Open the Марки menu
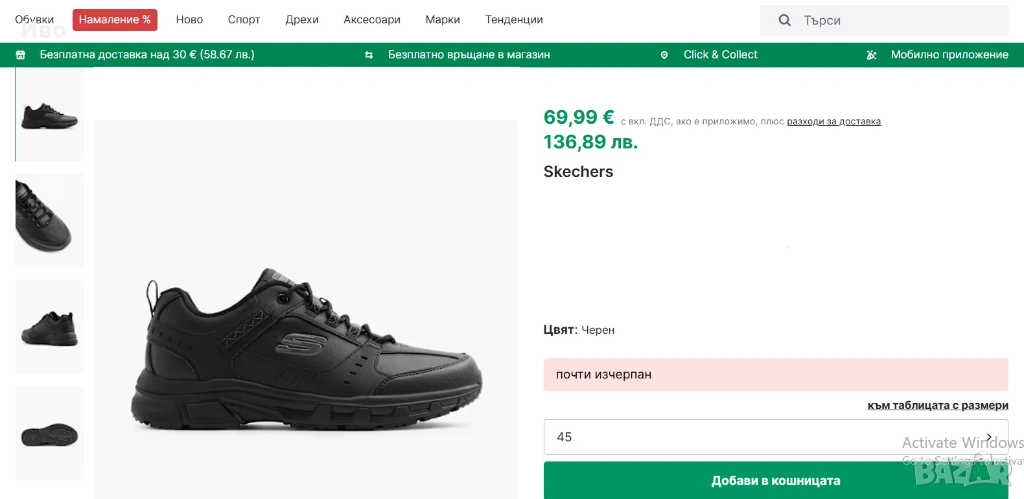The width and height of the screenshot is (1024, 499). pyautogui.click(x=443, y=20)
